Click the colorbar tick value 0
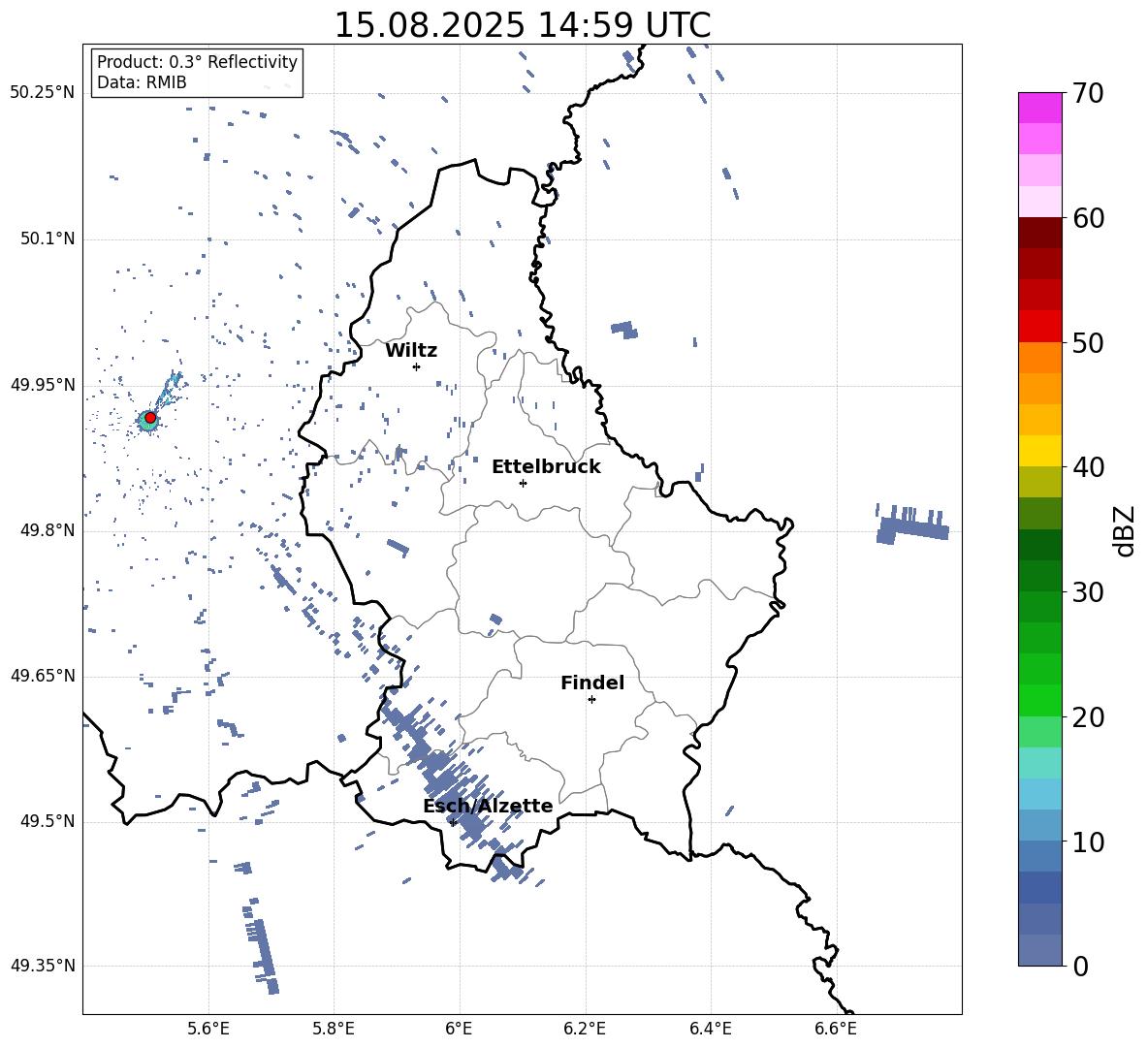1148x1048 pixels. point(1080,966)
